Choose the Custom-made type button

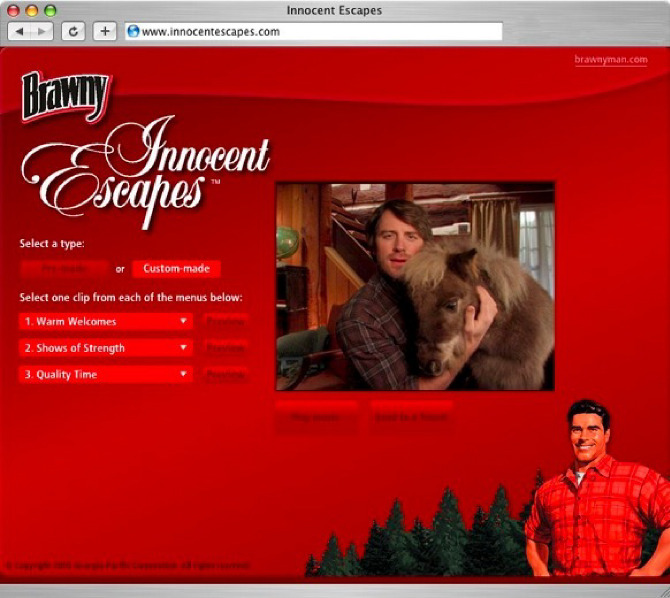tap(176, 269)
